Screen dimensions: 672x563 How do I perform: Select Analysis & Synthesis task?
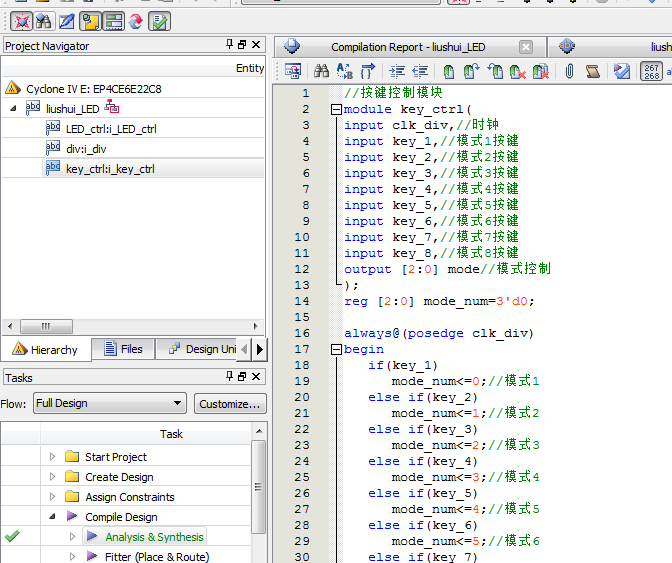tap(154, 537)
